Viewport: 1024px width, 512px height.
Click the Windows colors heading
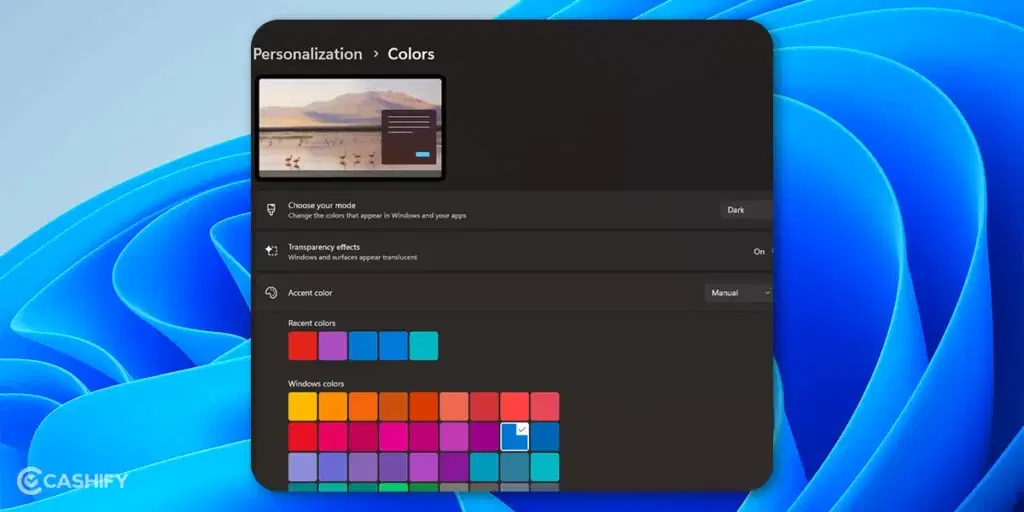pos(316,384)
